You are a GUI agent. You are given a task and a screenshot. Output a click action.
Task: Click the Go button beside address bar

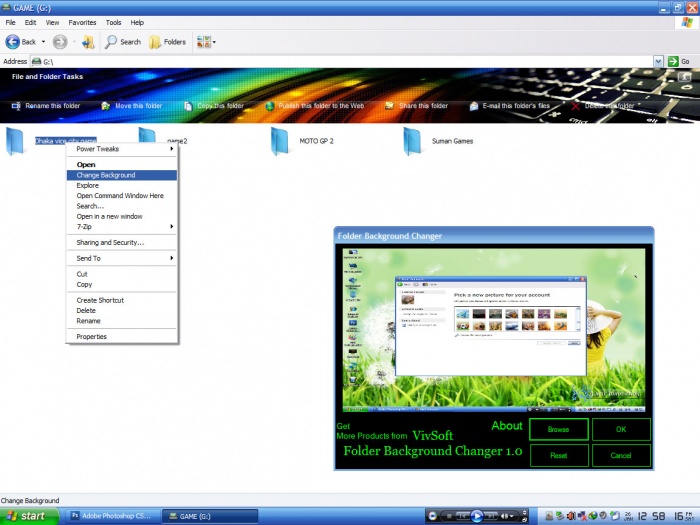[x=679, y=61]
